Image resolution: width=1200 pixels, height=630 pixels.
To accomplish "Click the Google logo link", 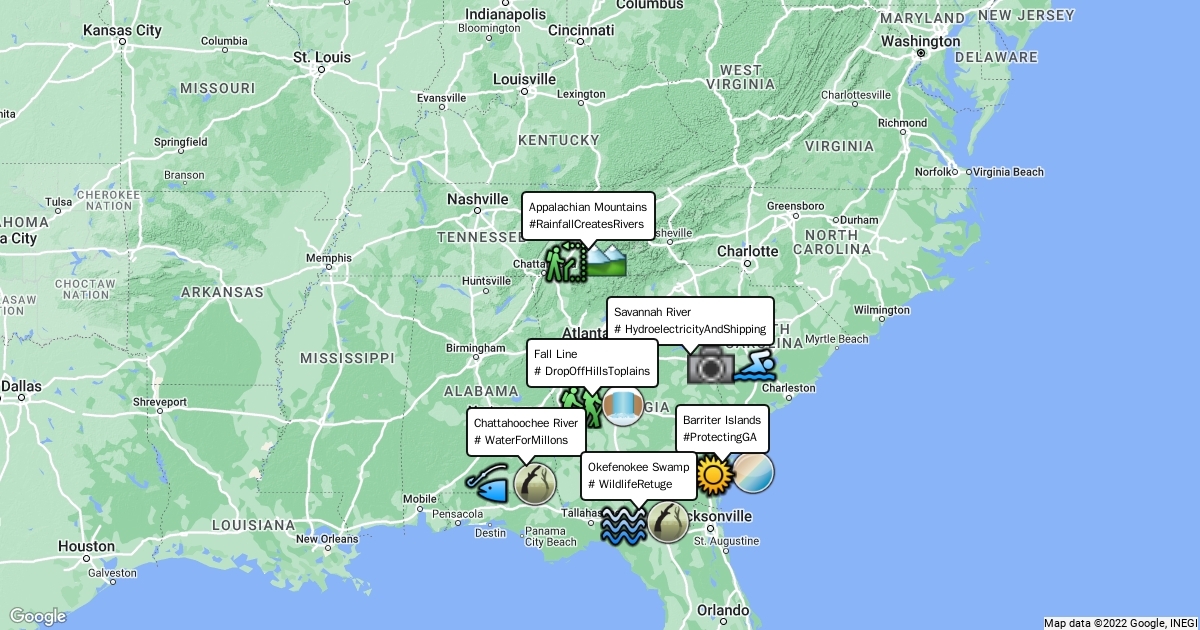I will (x=38, y=616).
